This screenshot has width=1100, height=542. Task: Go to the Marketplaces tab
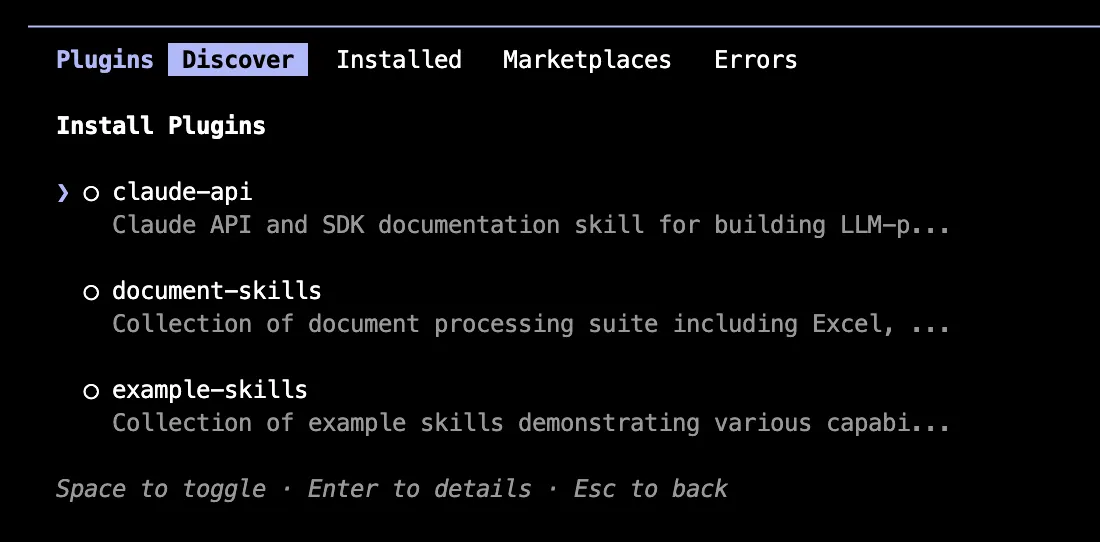click(x=587, y=60)
